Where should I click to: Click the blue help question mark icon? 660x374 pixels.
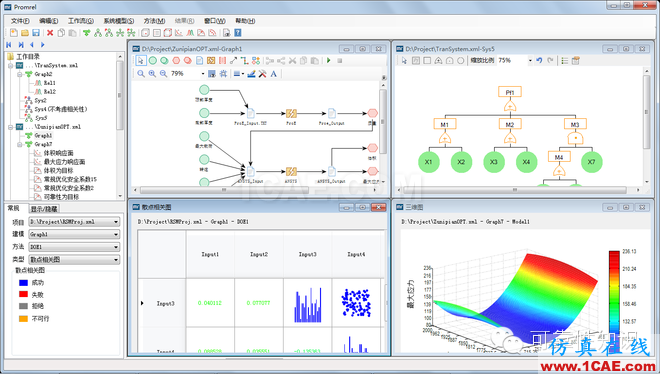pyautogui.click(x=238, y=33)
